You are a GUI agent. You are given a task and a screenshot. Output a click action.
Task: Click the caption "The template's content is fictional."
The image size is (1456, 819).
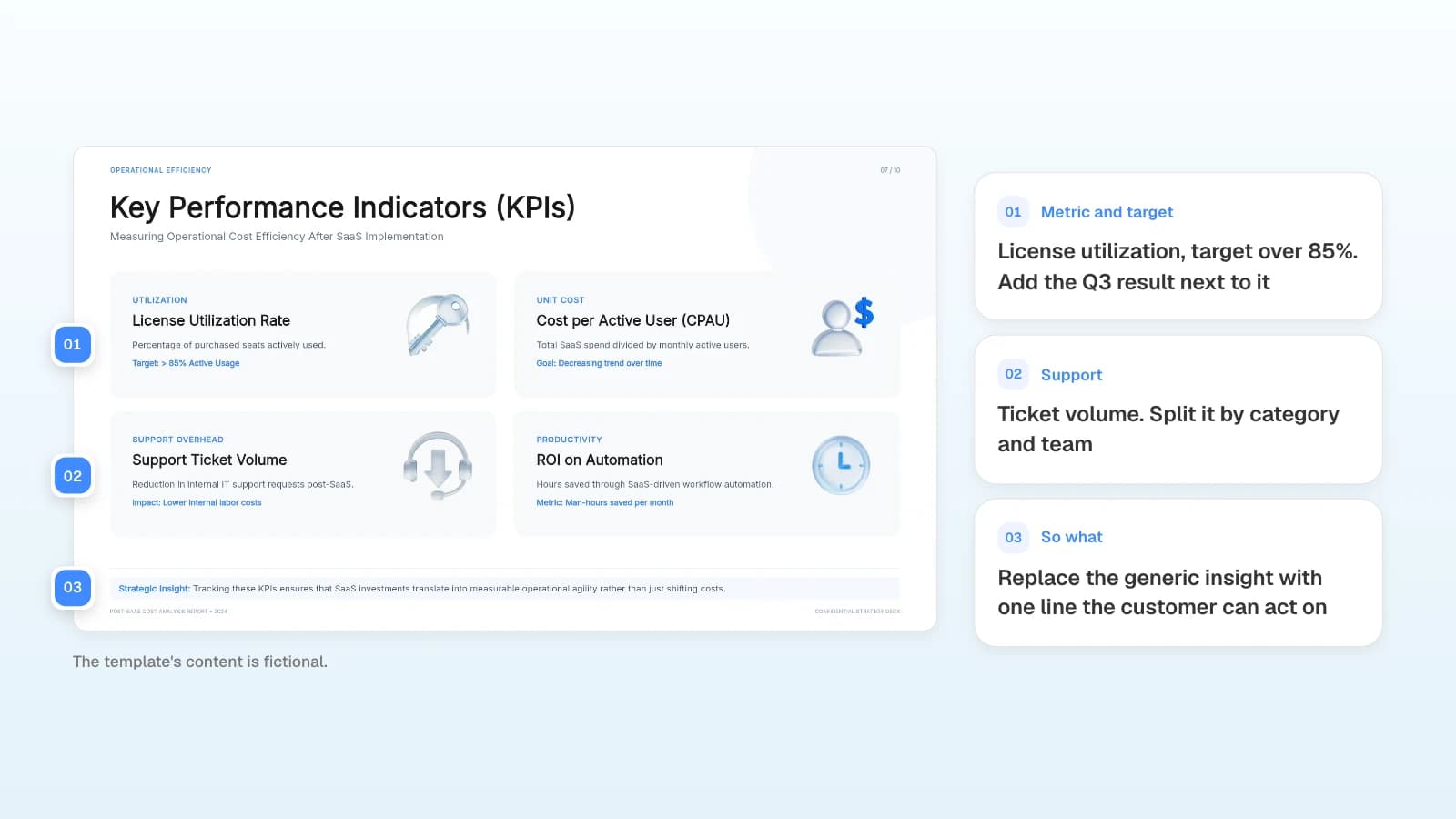[200, 662]
